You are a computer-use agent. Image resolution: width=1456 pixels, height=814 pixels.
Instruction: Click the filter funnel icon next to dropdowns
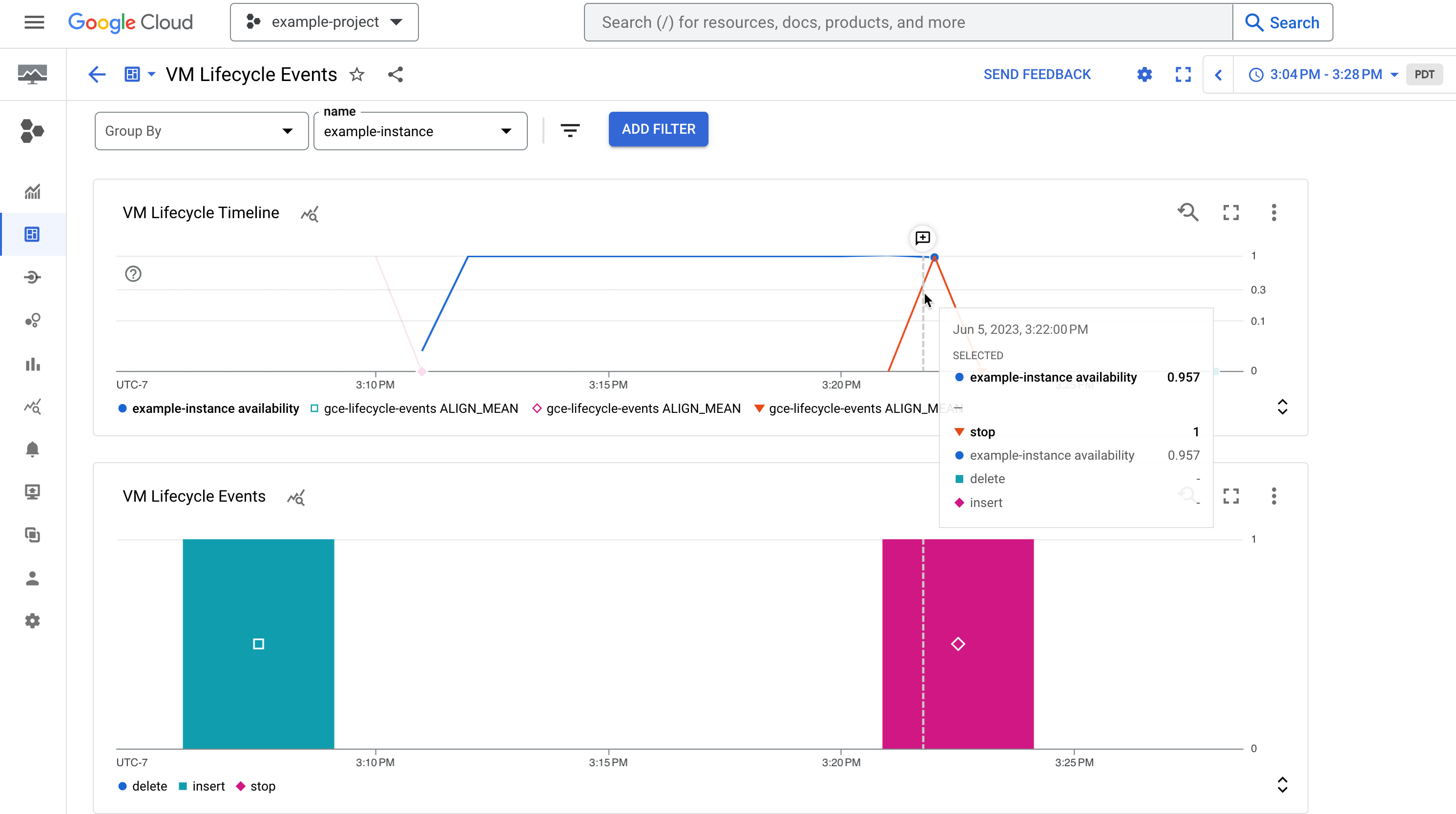pyautogui.click(x=569, y=130)
